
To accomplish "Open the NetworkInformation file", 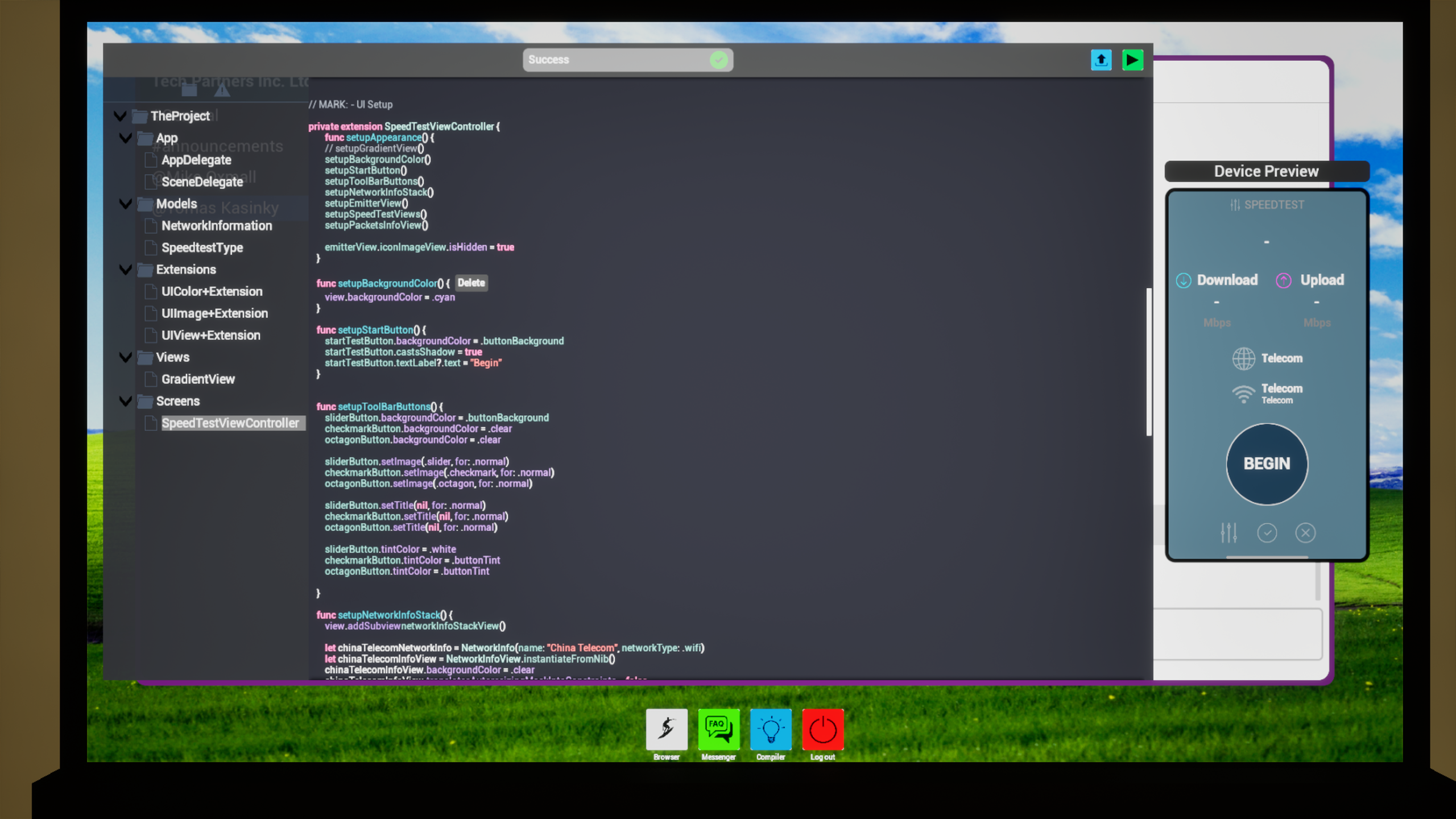I will [217, 226].
